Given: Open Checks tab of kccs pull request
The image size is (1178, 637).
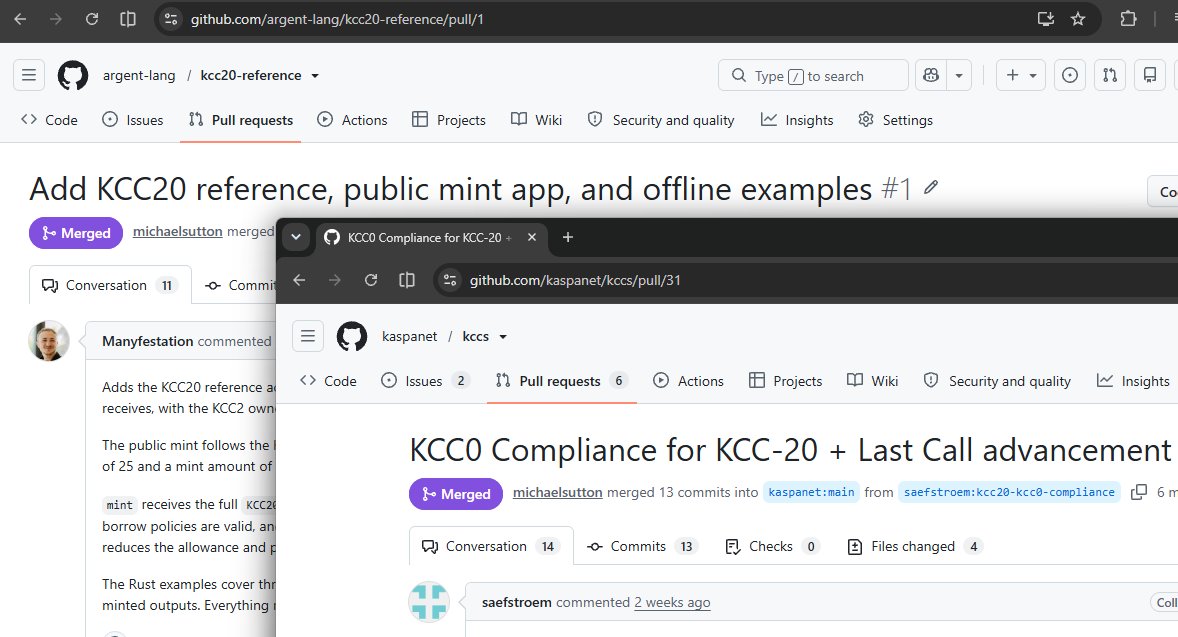Looking at the screenshot, I should (772, 546).
